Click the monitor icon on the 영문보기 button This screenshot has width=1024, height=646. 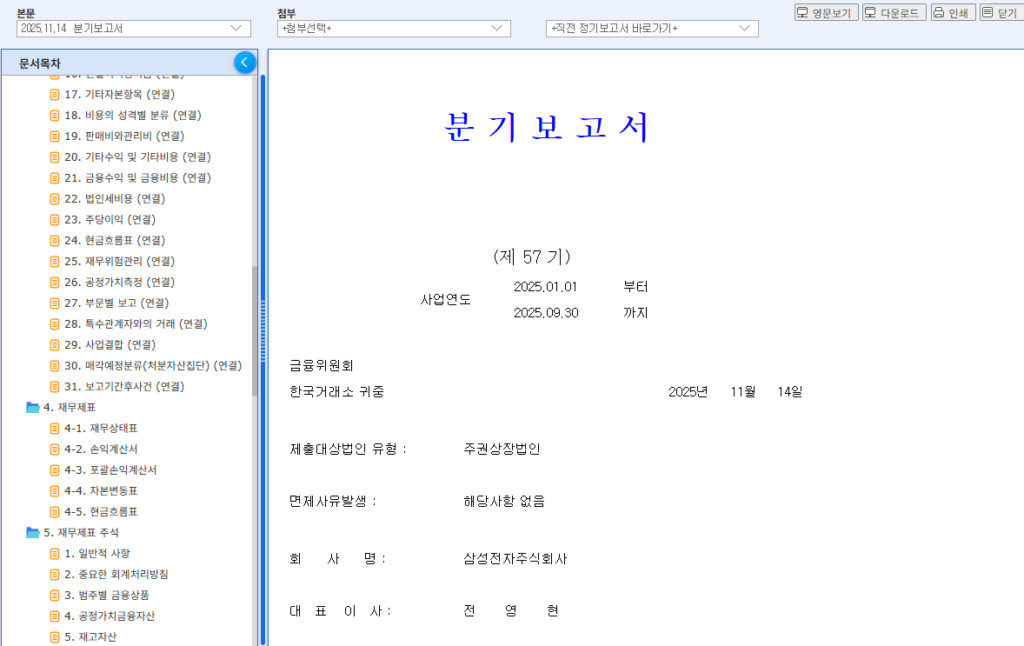(802, 12)
